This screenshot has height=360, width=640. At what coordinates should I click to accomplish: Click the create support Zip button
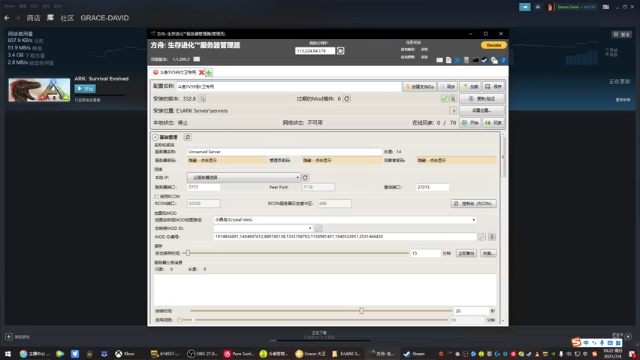tap(419, 87)
